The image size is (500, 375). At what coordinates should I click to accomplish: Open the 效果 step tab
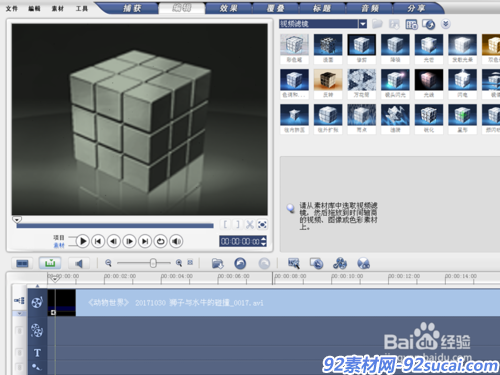click(x=229, y=8)
